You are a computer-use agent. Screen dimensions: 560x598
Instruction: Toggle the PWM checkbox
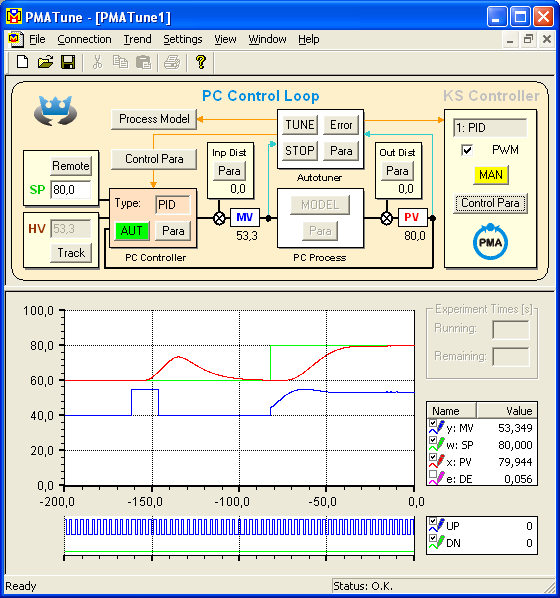tap(467, 150)
